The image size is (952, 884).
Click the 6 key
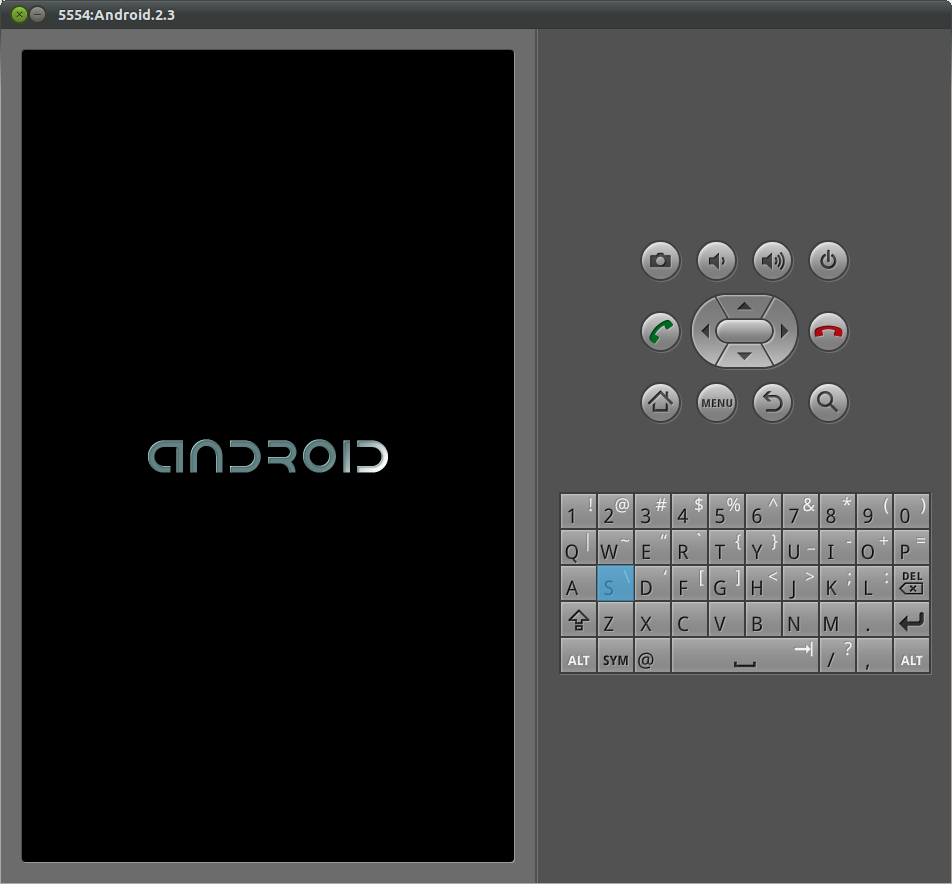pos(763,511)
